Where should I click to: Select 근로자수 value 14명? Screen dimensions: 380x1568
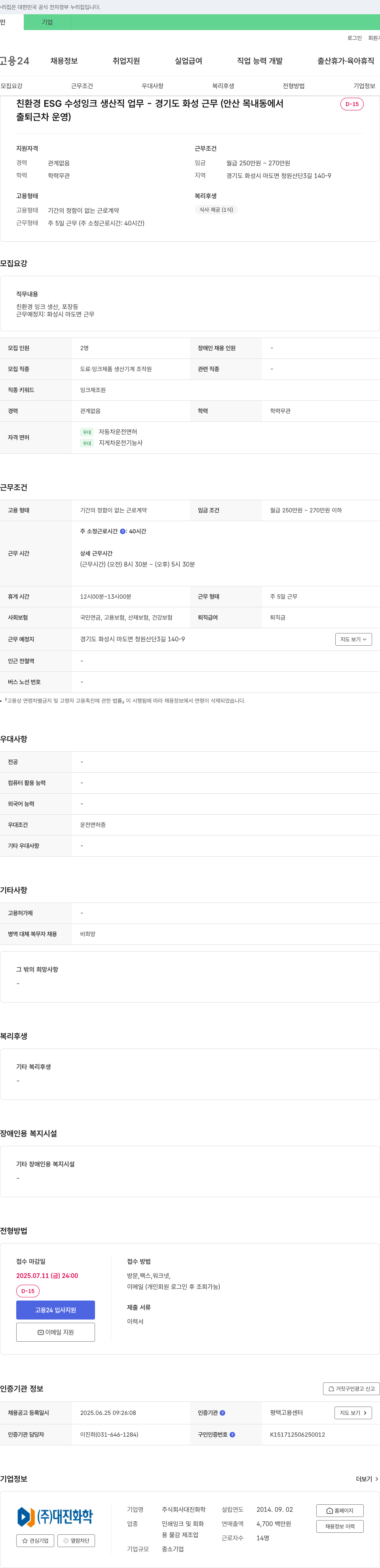(x=262, y=1538)
